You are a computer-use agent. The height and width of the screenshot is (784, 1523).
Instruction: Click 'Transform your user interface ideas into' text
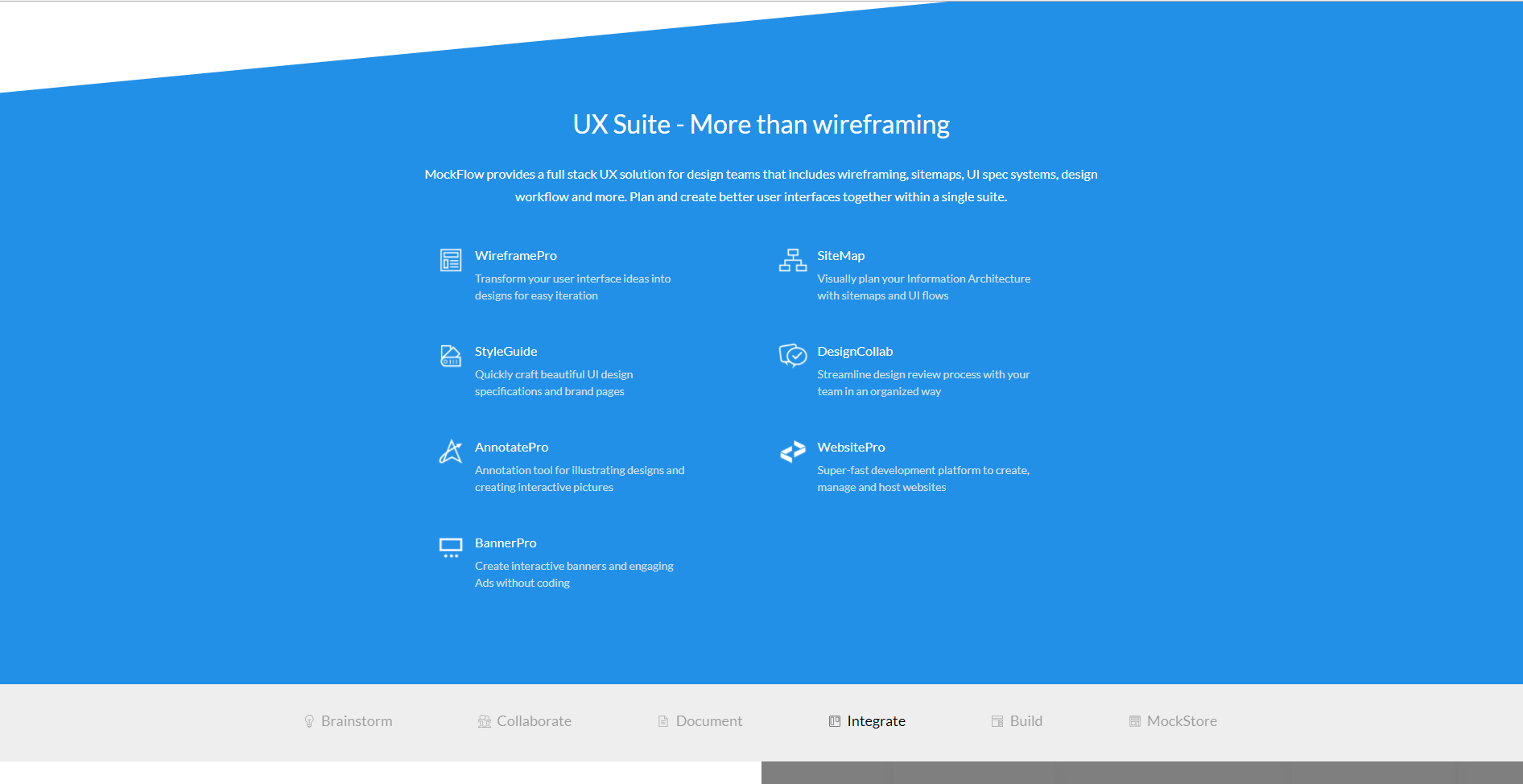click(x=573, y=279)
